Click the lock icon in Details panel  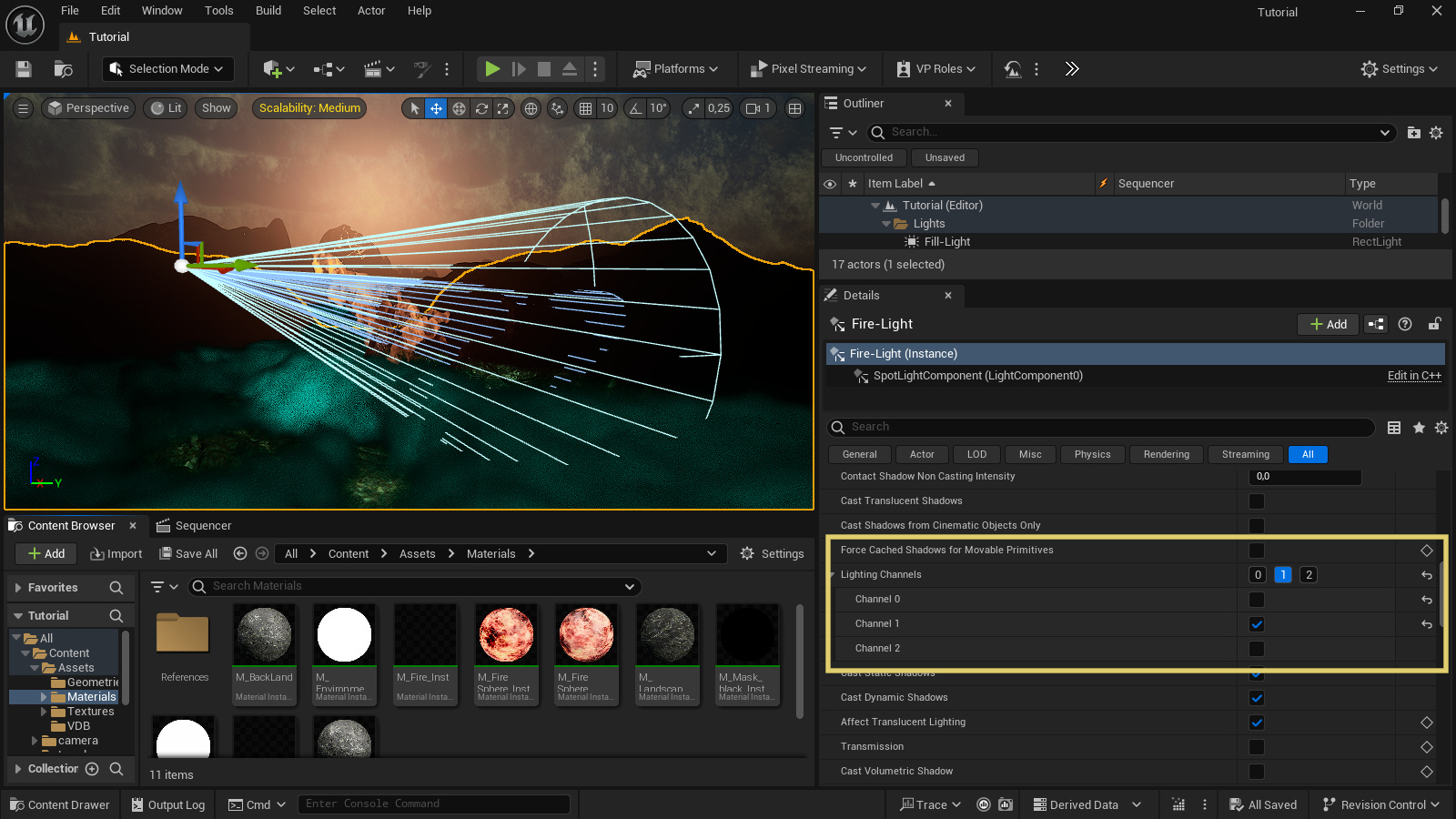click(1434, 324)
